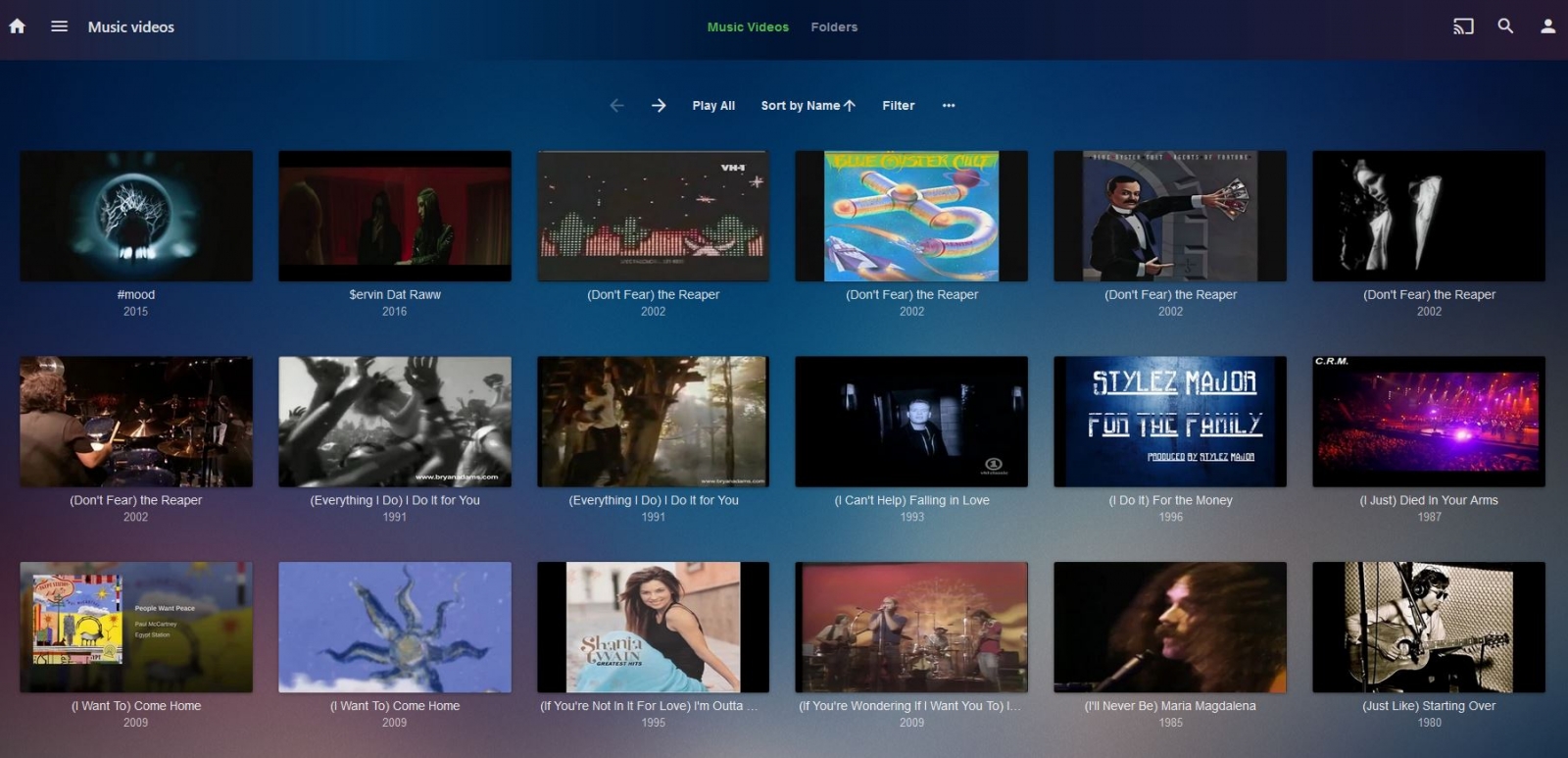
Task: Open the cast to device icon
Action: tap(1463, 26)
